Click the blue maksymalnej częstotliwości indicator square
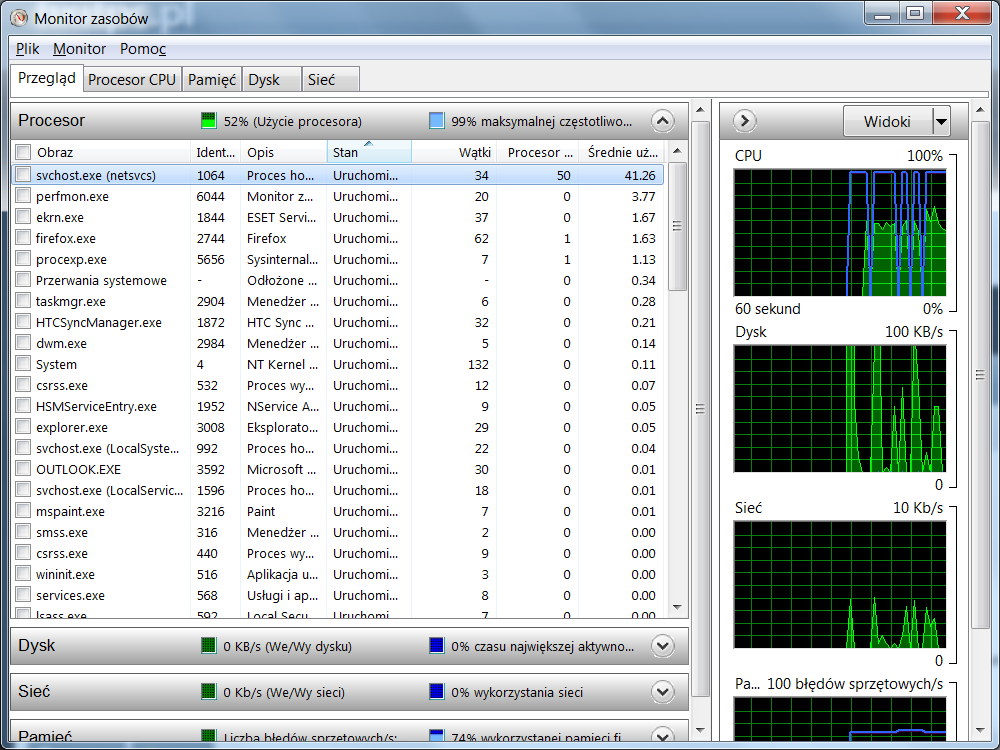The width and height of the screenshot is (1000, 750). (437, 121)
